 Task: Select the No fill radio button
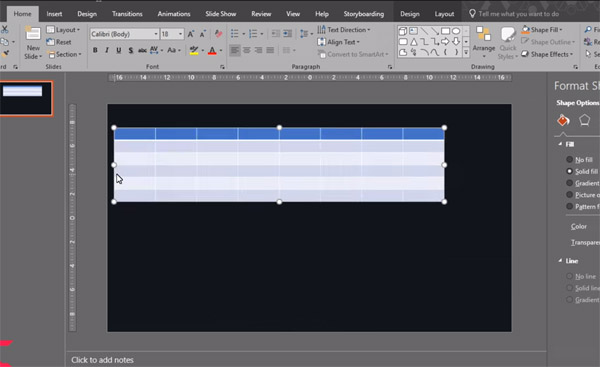tap(569, 159)
